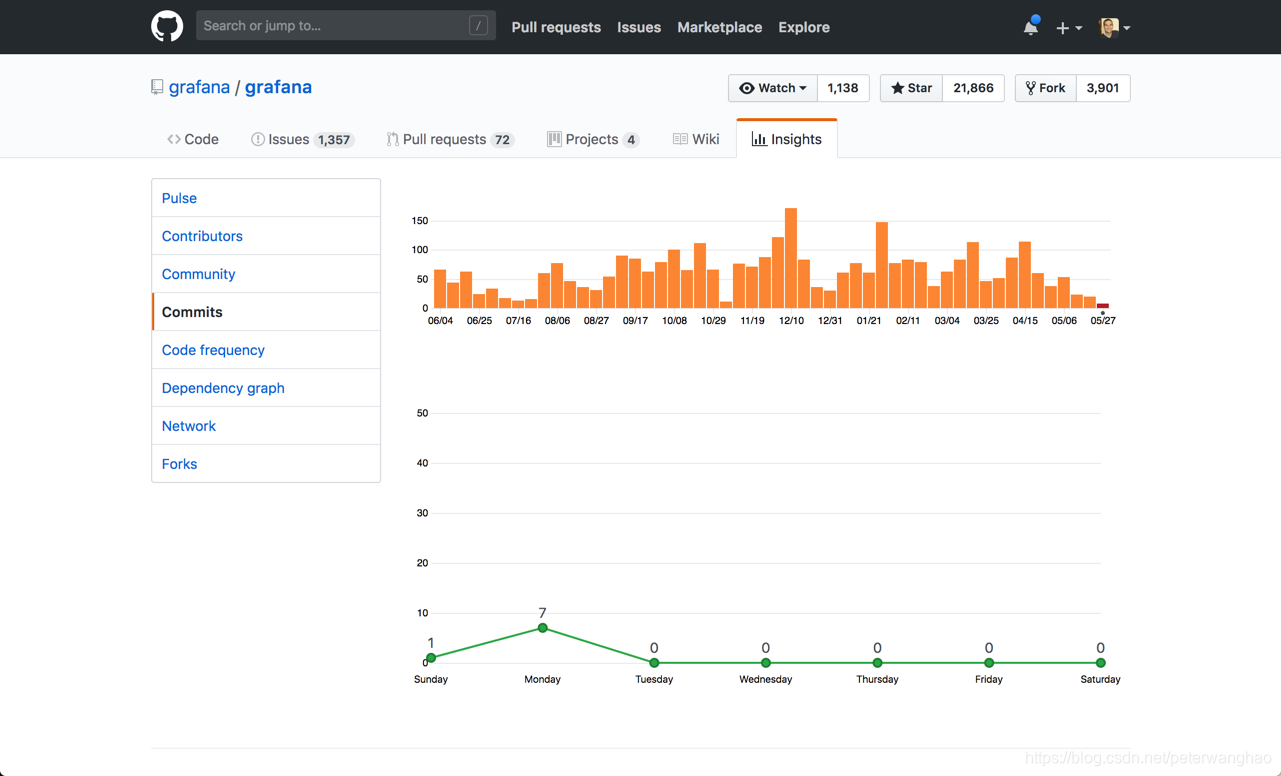Open Marketplace from the top navigation
This screenshot has height=776, width=1281.
click(719, 27)
